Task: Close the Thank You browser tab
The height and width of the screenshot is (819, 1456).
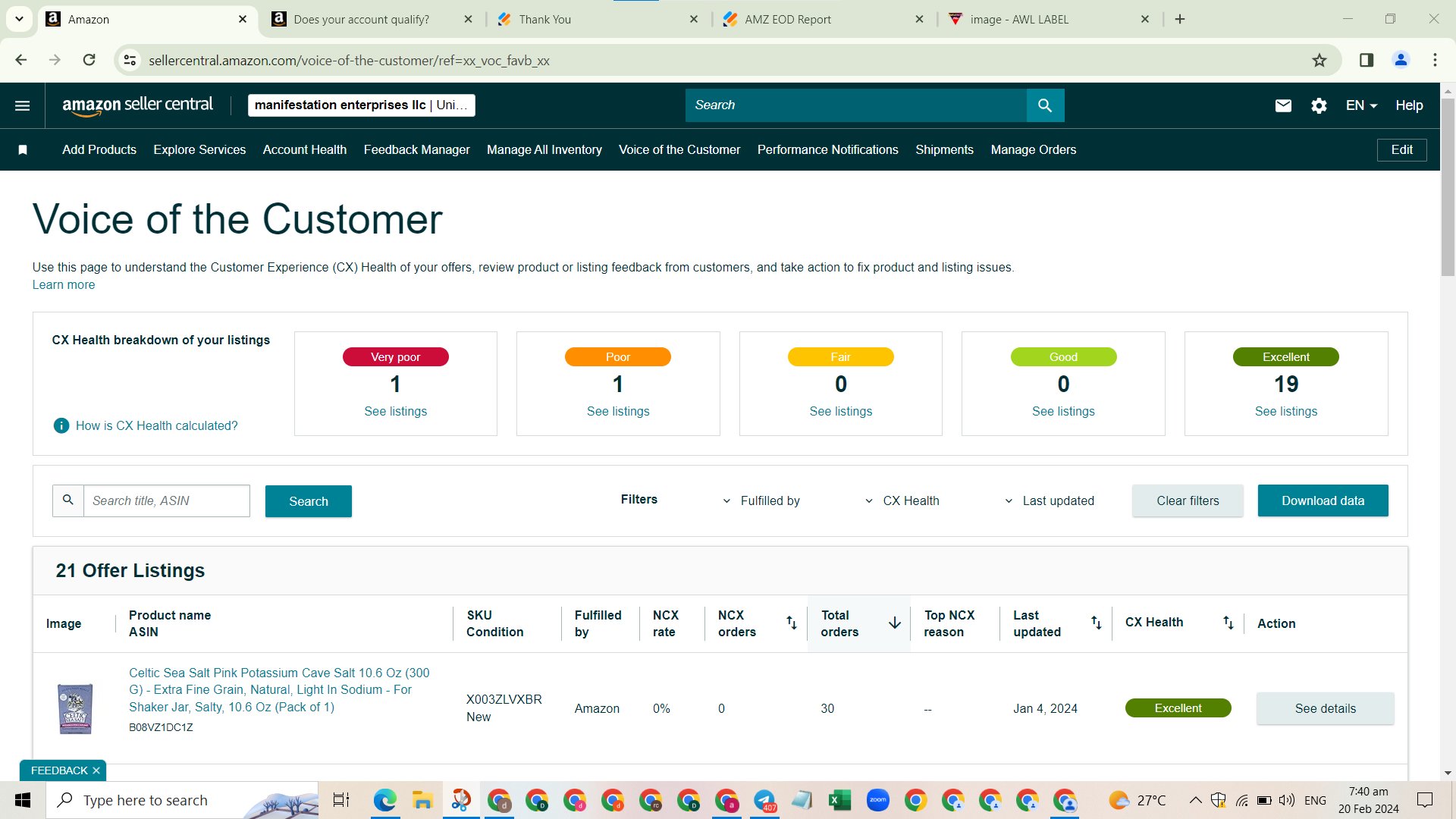Action: pyautogui.click(x=694, y=20)
